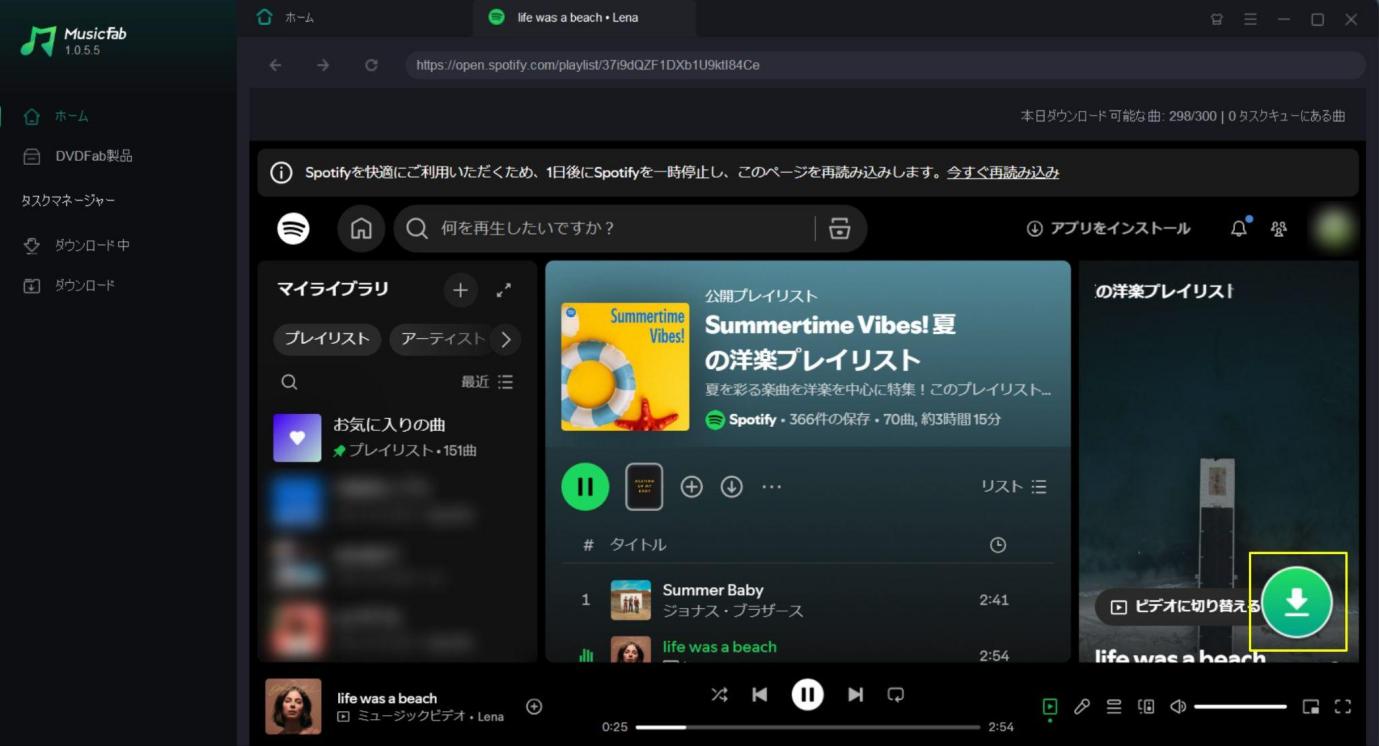
Task: Click ジョナス・ブラザース artist link
Action: point(733,610)
